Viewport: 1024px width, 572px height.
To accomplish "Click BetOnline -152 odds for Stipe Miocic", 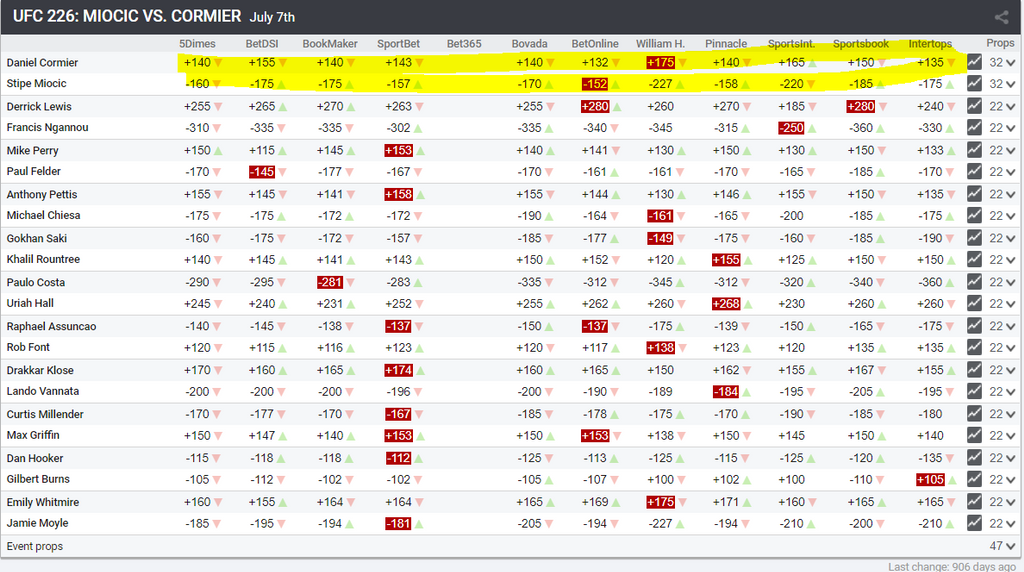I will pos(595,84).
